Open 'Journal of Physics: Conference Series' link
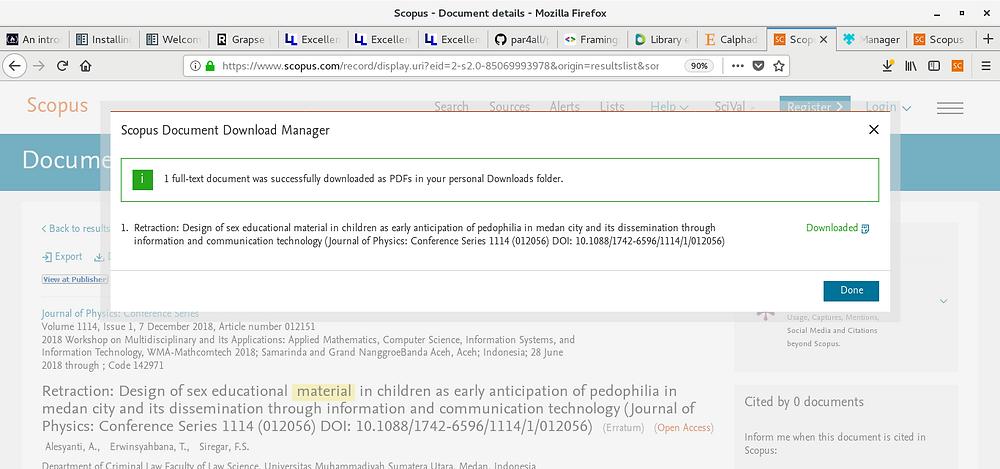Image resolution: width=1000 pixels, height=469 pixels. tap(120, 313)
